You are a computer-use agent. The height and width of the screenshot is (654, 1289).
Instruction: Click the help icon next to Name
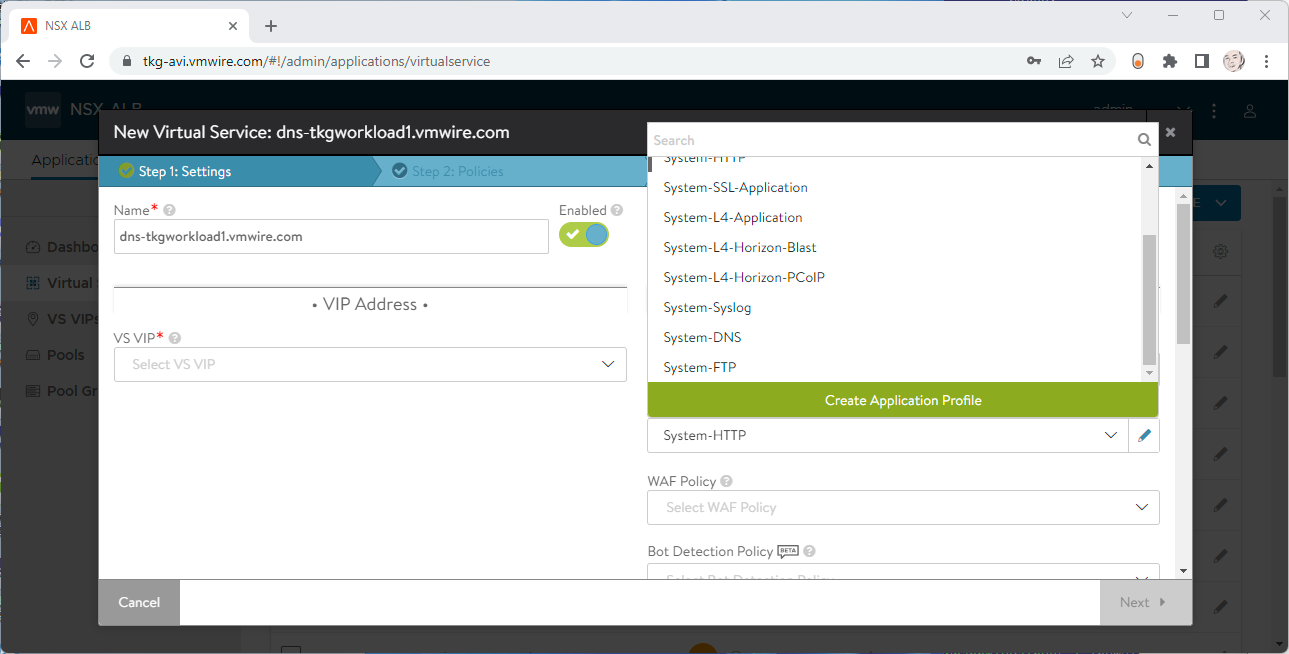pos(170,211)
